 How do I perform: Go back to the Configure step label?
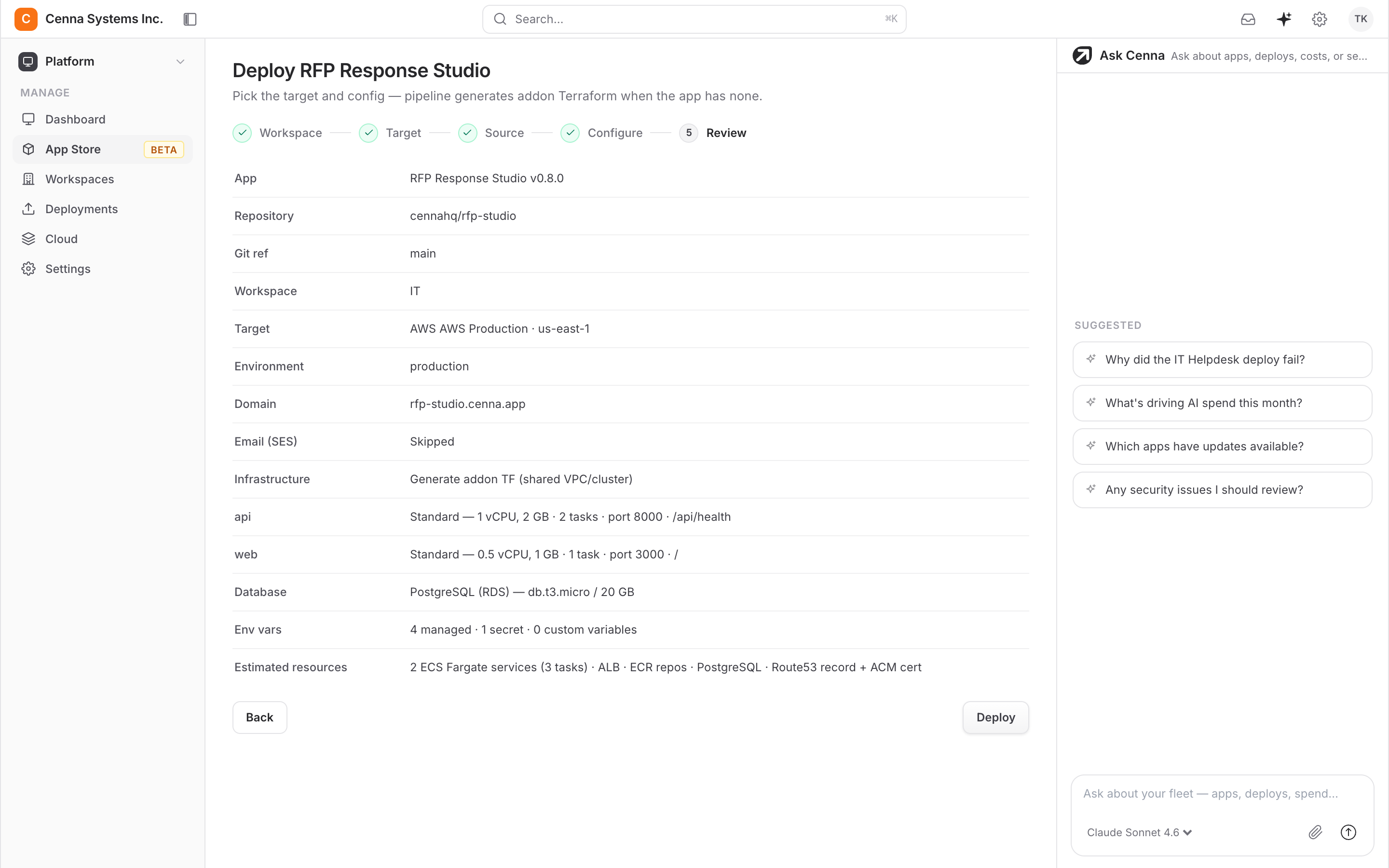tap(615, 133)
